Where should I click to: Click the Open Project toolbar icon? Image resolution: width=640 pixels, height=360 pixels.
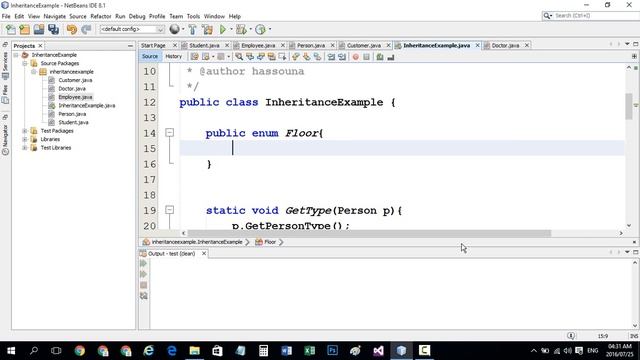[x=39, y=29]
